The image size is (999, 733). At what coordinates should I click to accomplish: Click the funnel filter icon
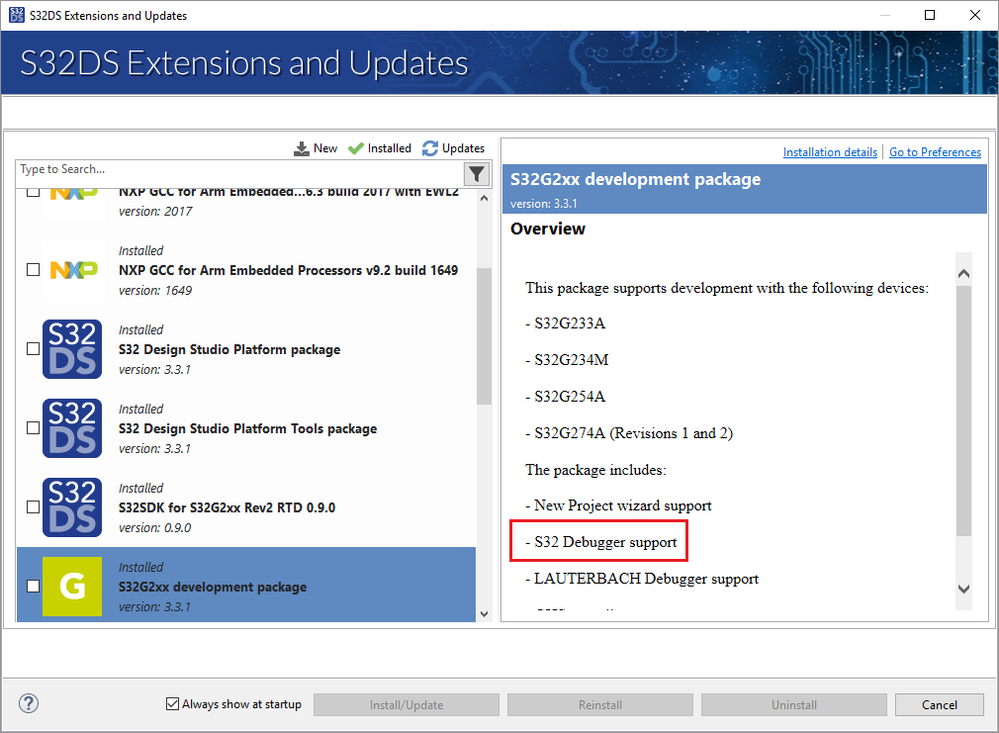(x=477, y=173)
